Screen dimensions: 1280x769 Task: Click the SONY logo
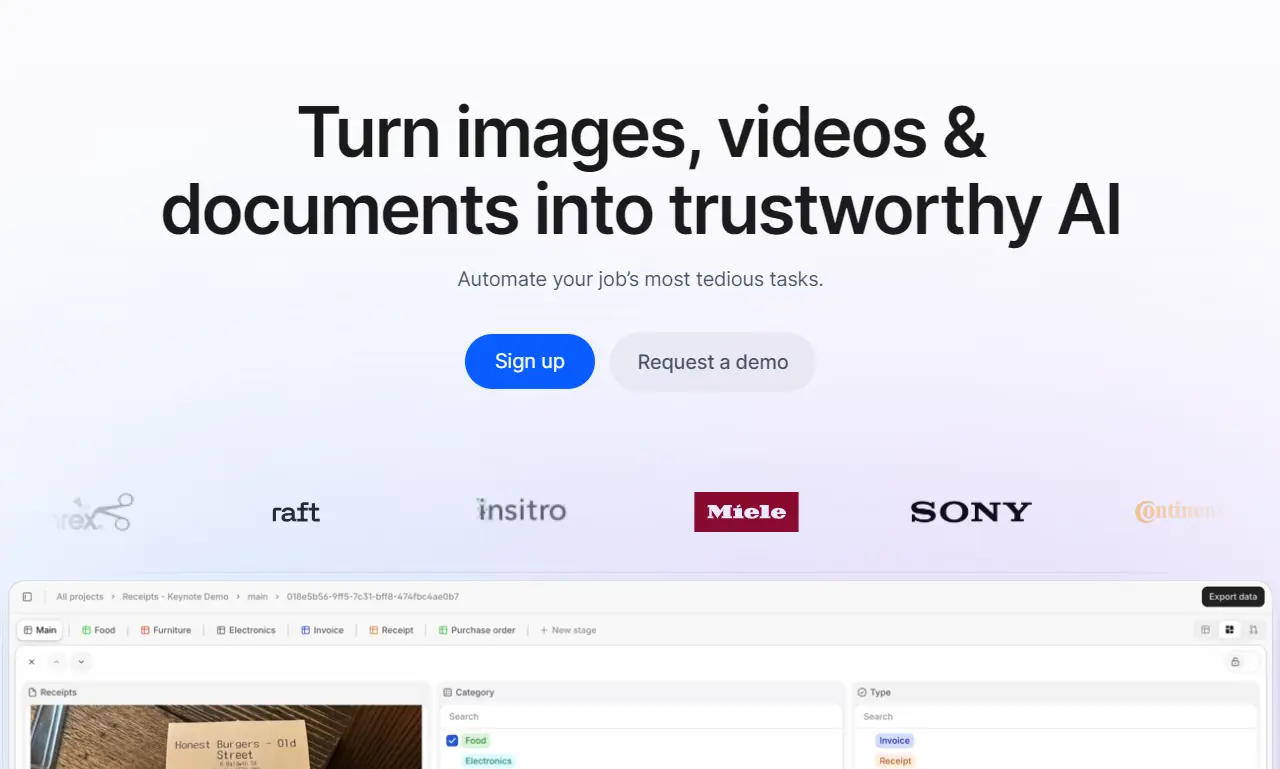(971, 512)
